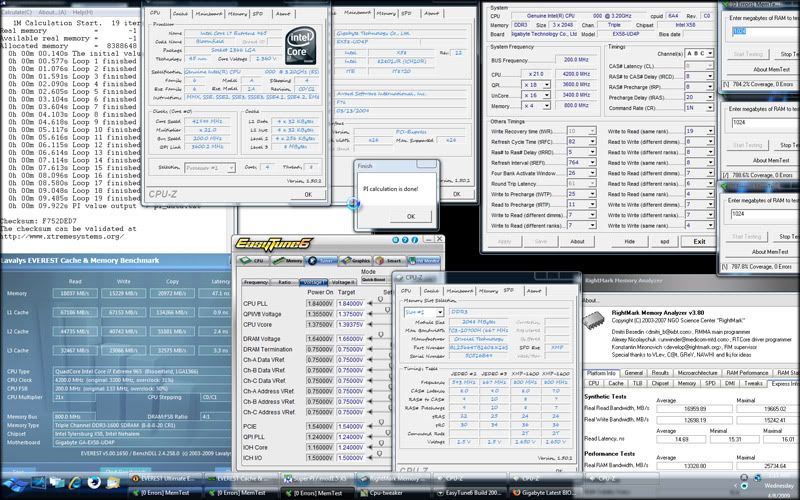This screenshot has width=800, height=500.
Task: Select the Tuner section in EasyTune6
Action: click(321, 261)
